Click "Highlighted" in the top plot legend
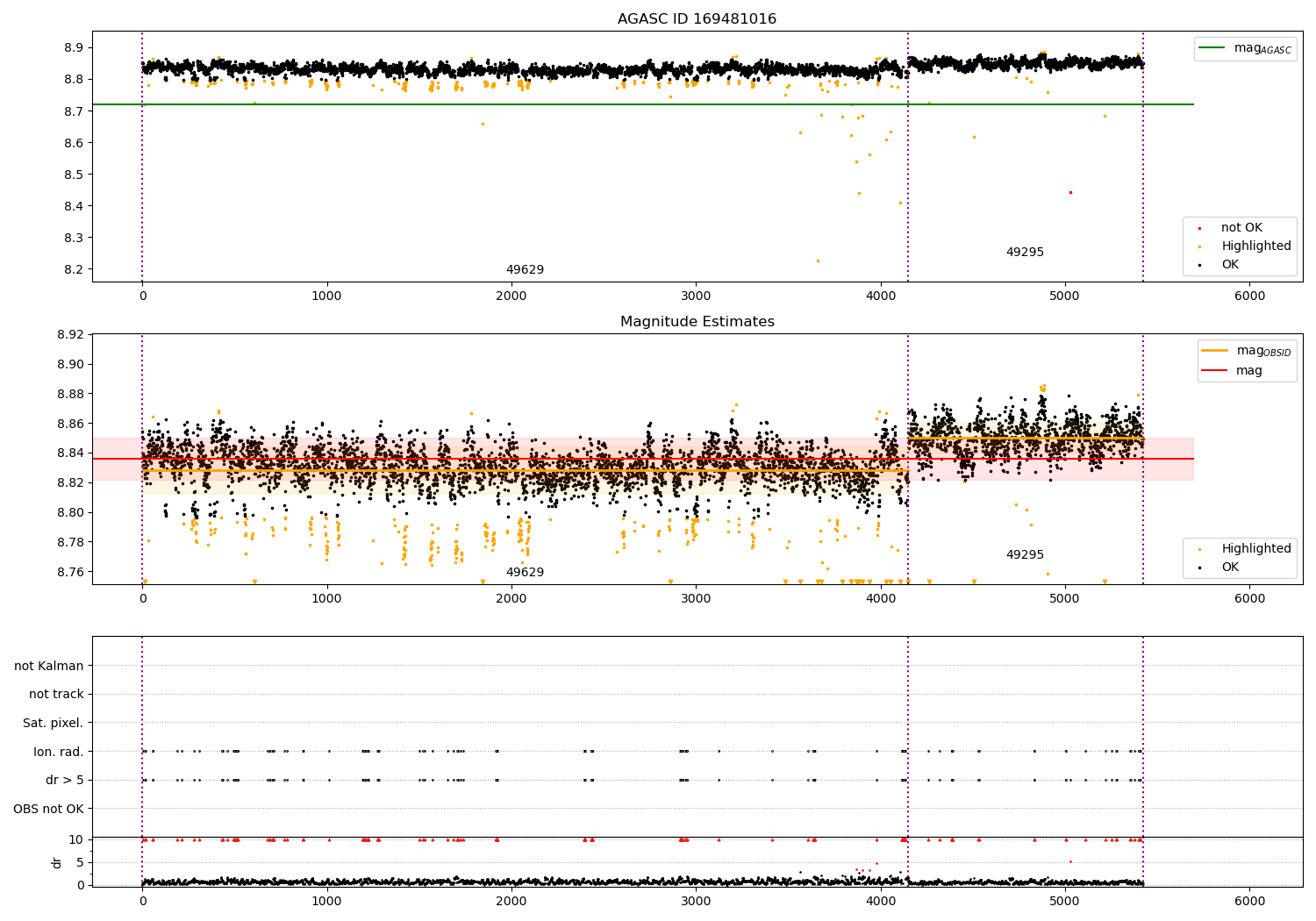Image resolution: width=1316 pixels, height=921 pixels. point(1255,246)
